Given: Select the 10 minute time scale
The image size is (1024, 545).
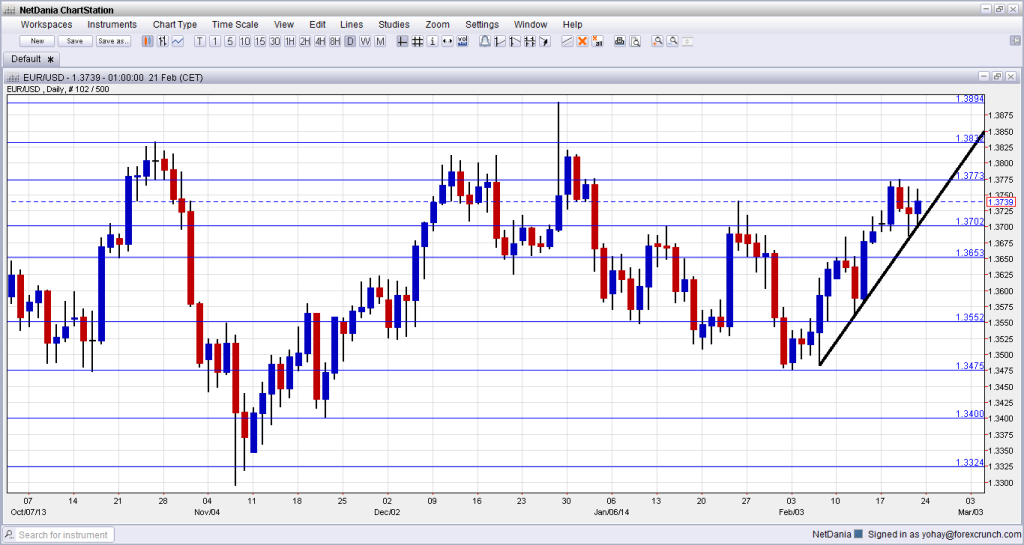Looking at the screenshot, I should 245,41.
